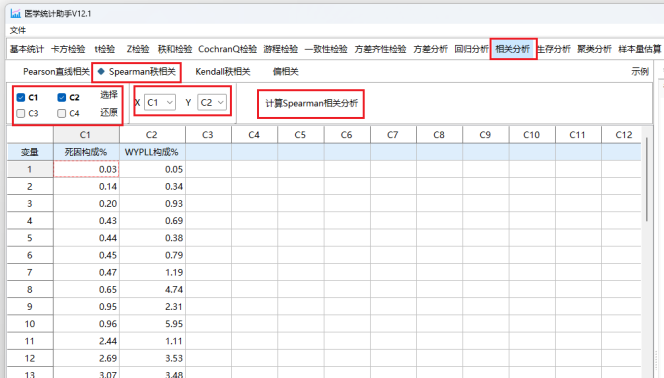Viewport: 664px width, 378px height.
Task: Click the 示例 link
Action: [640, 72]
